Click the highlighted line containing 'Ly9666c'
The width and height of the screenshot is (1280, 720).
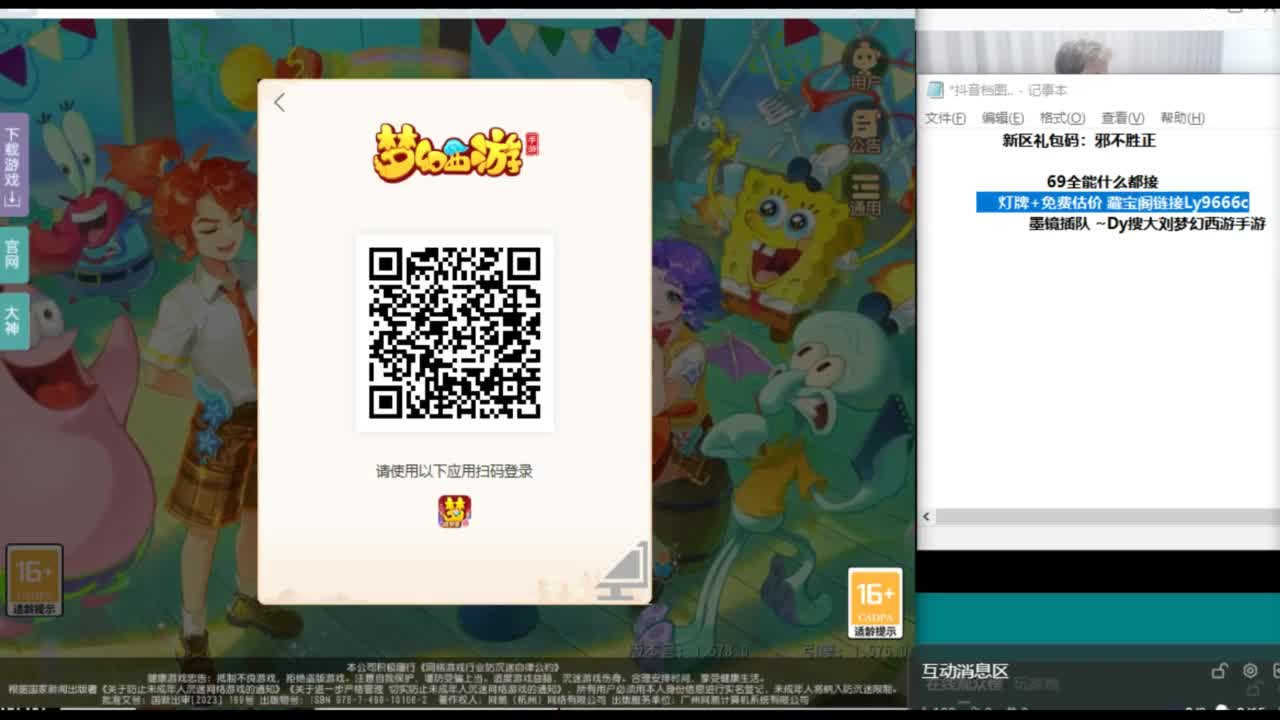(1113, 203)
